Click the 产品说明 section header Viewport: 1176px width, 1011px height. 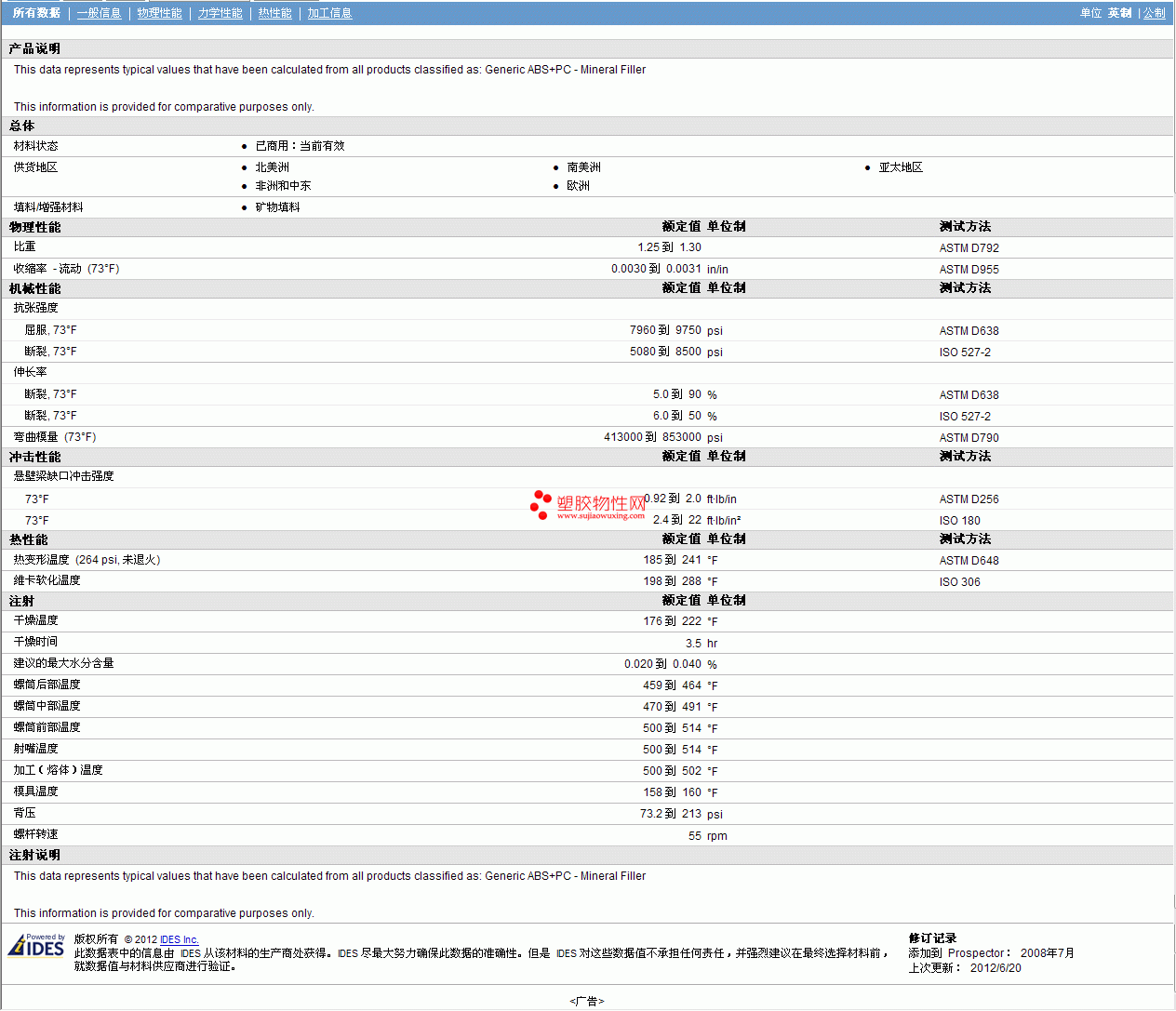[x=34, y=48]
